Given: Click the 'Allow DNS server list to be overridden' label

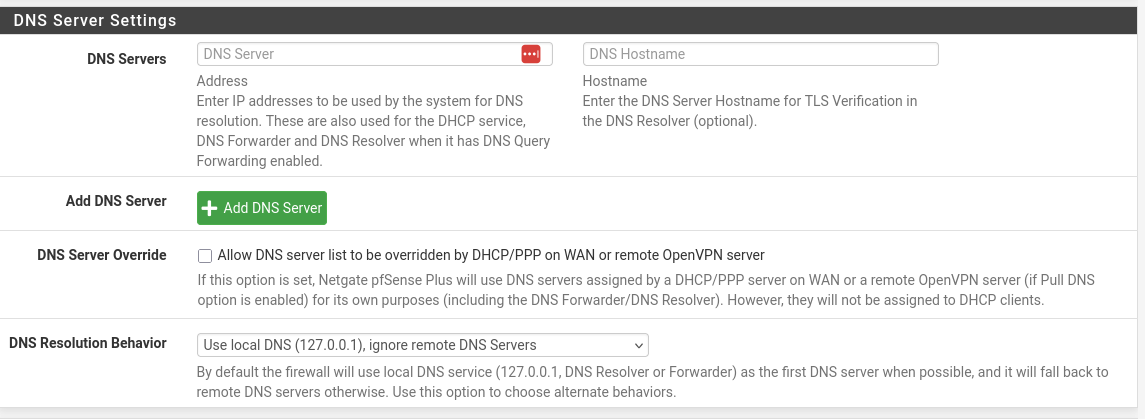Looking at the screenshot, I should pyautogui.click(x=490, y=255).
